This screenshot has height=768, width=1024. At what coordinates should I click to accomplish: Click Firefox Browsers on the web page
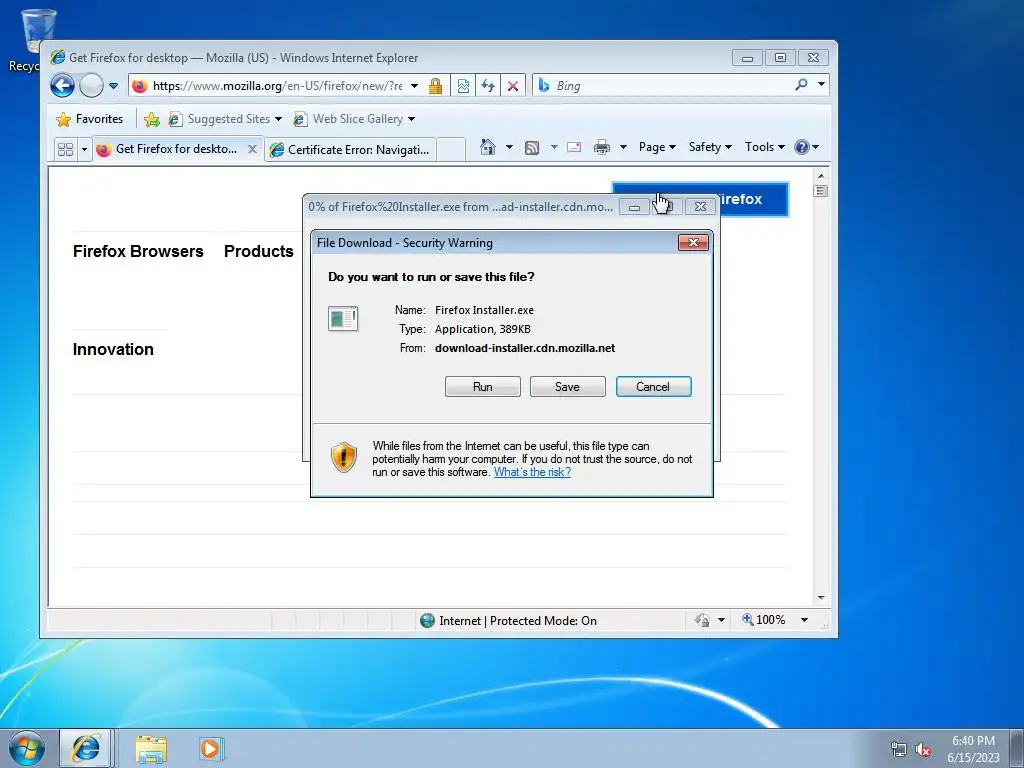pos(138,251)
